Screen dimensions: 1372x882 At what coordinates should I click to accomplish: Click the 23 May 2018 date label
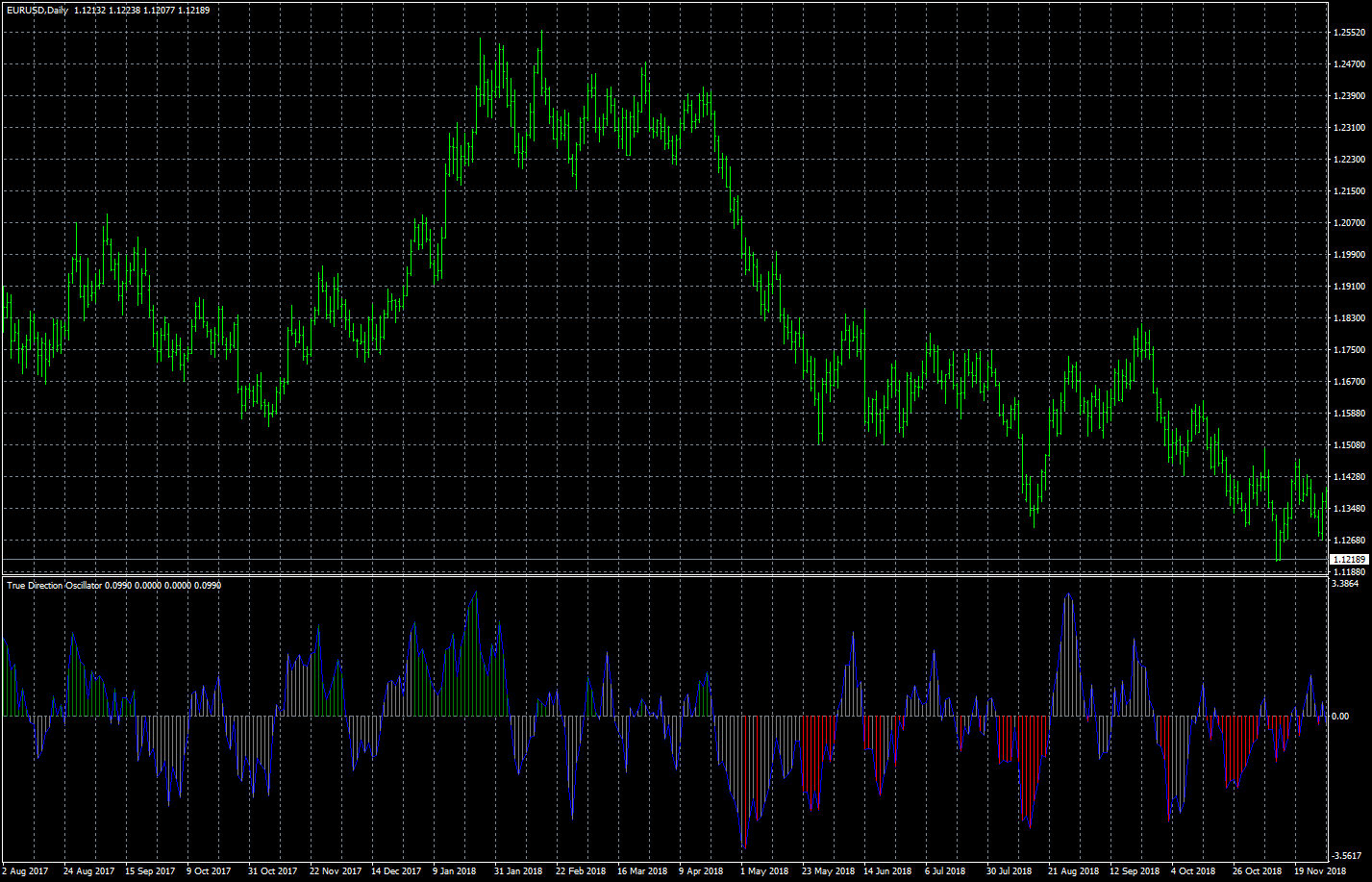828,871
